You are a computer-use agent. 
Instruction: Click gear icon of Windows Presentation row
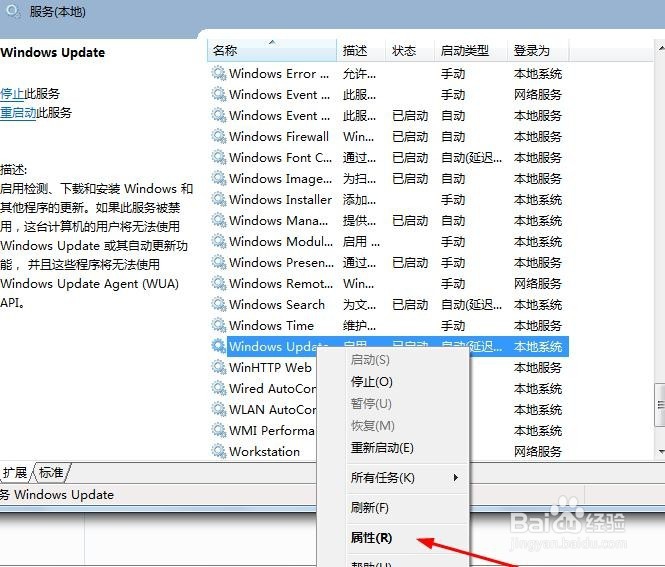(x=219, y=262)
